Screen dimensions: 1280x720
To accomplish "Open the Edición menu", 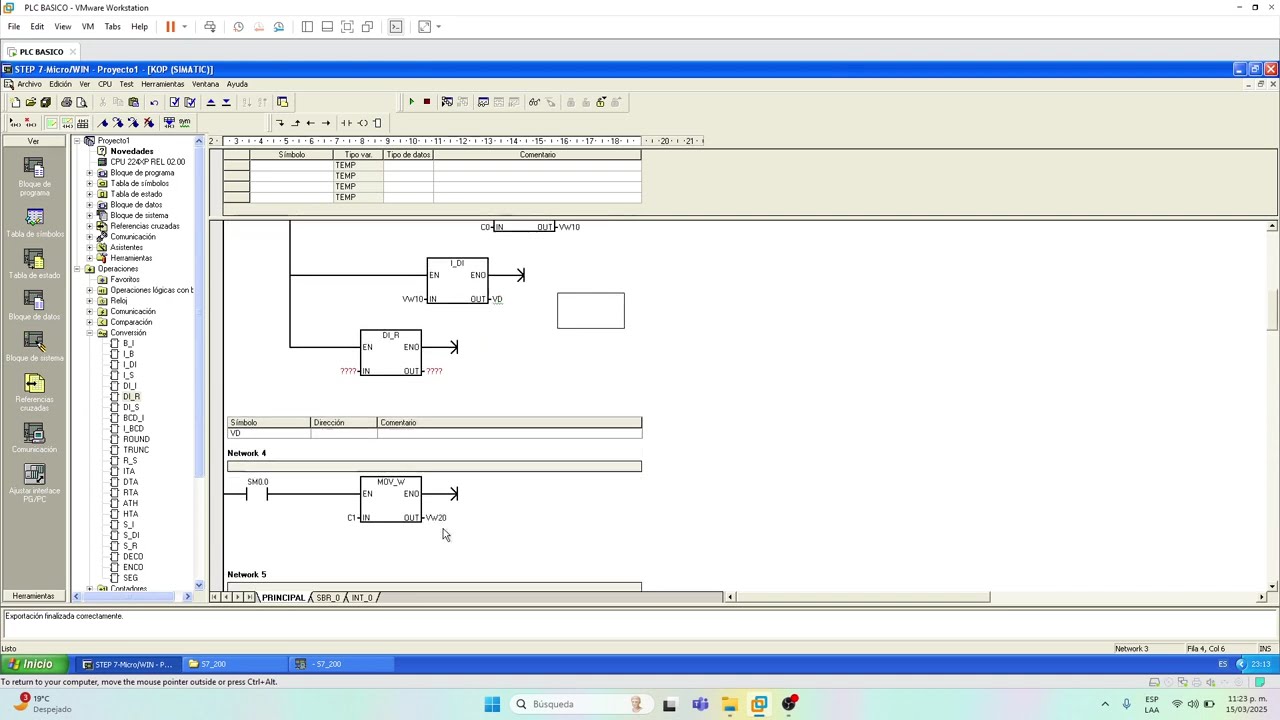I will (x=60, y=84).
